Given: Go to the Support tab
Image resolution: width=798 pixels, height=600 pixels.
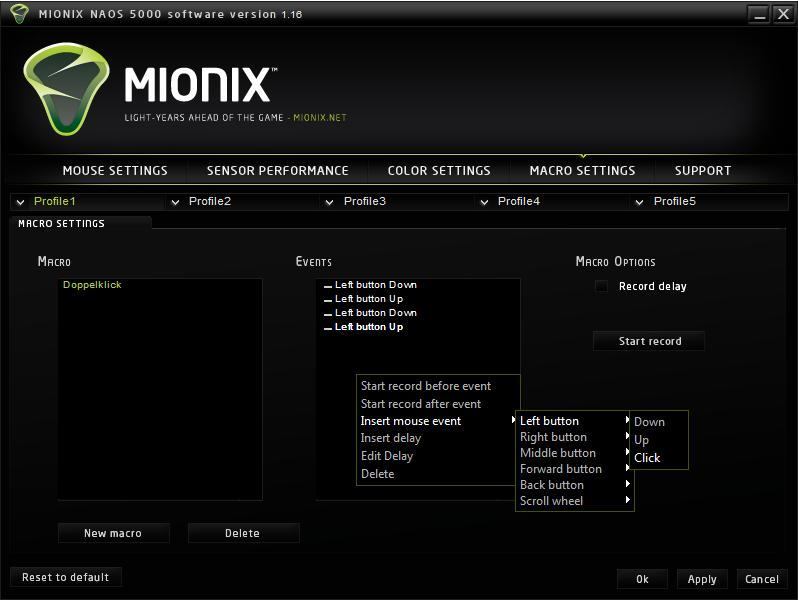Looking at the screenshot, I should 703,170.
